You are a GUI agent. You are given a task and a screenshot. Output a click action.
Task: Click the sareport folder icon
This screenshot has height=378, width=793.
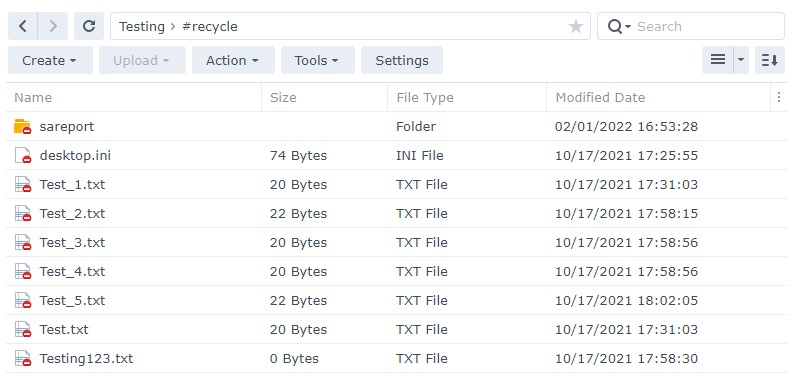point(23,127)
